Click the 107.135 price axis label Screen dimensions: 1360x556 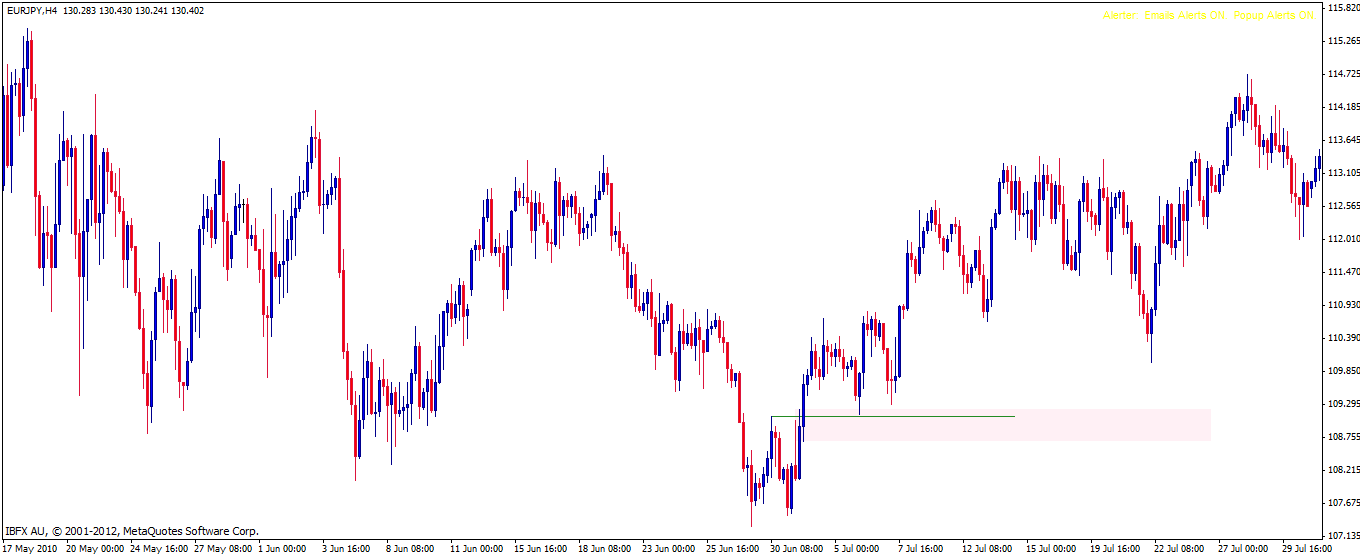click(x=1340, y=535)
